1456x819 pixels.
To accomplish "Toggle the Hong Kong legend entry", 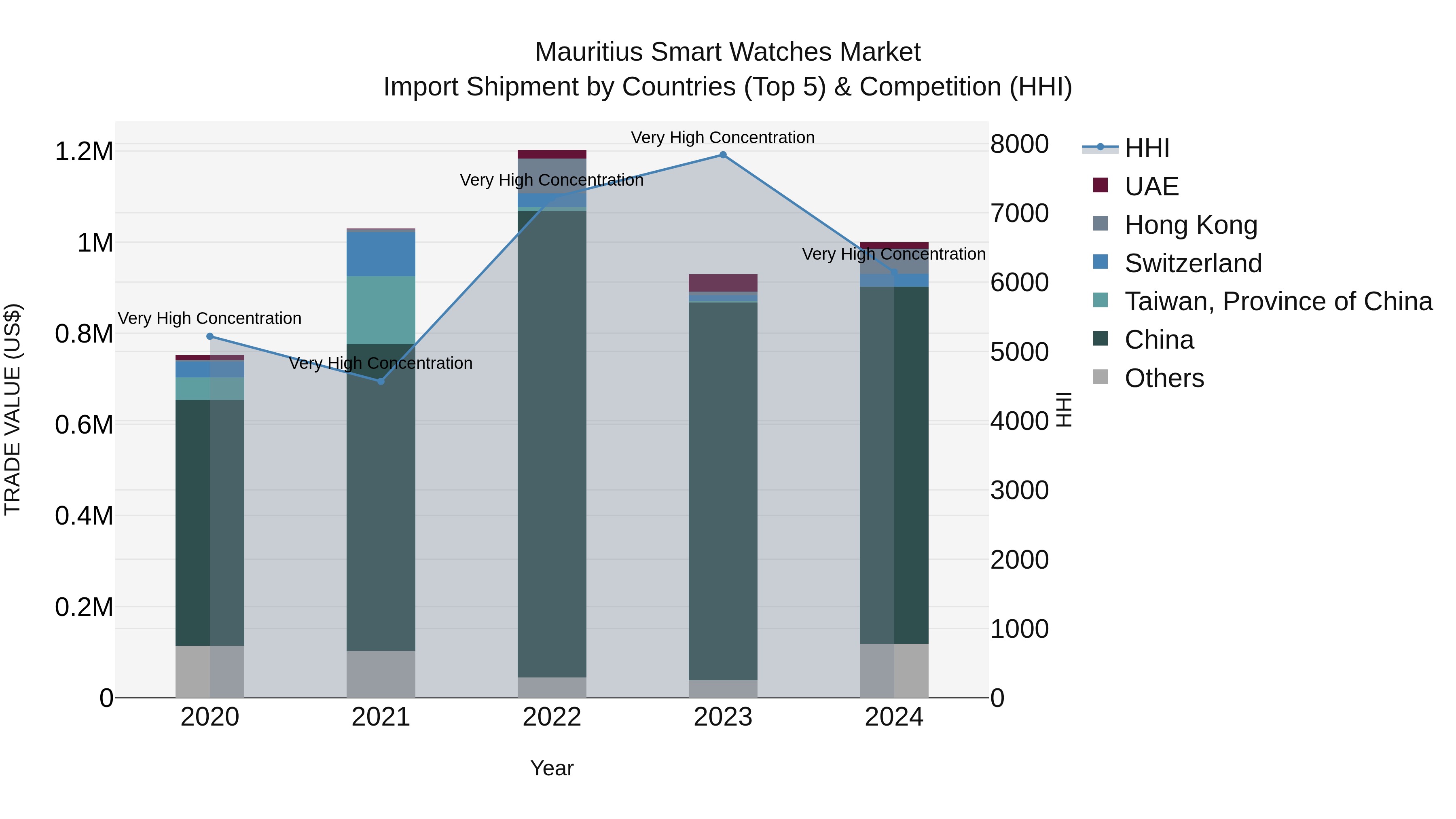I will pyautogui.click(x=1176, y=225).
